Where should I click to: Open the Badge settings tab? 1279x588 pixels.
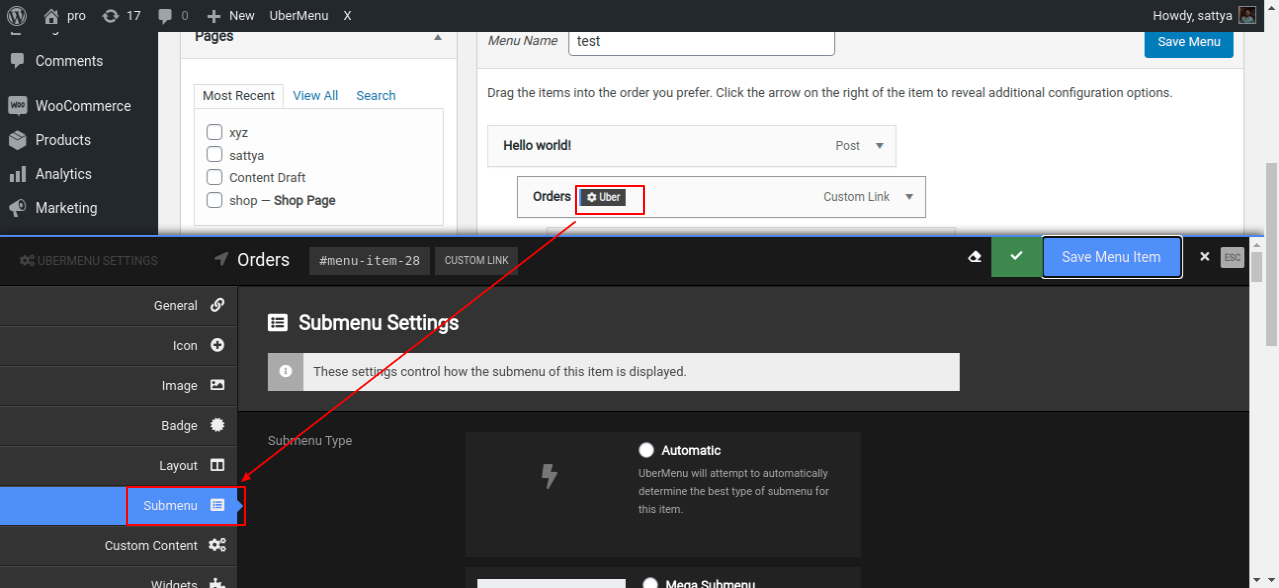(x=118, y=426)
